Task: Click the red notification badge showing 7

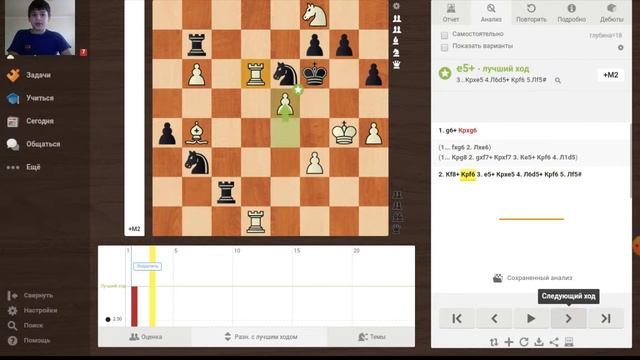Action: tap(83, 52)
